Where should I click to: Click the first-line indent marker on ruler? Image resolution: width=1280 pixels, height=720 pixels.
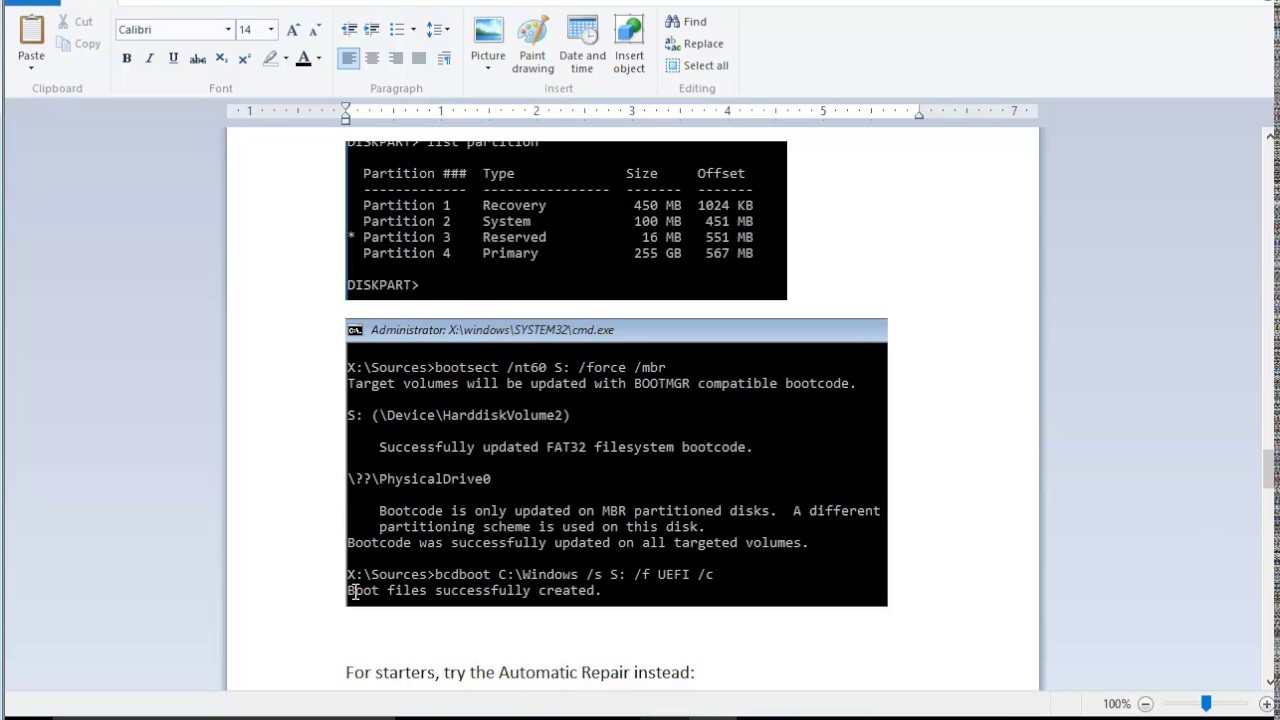(x=345, y=106)
